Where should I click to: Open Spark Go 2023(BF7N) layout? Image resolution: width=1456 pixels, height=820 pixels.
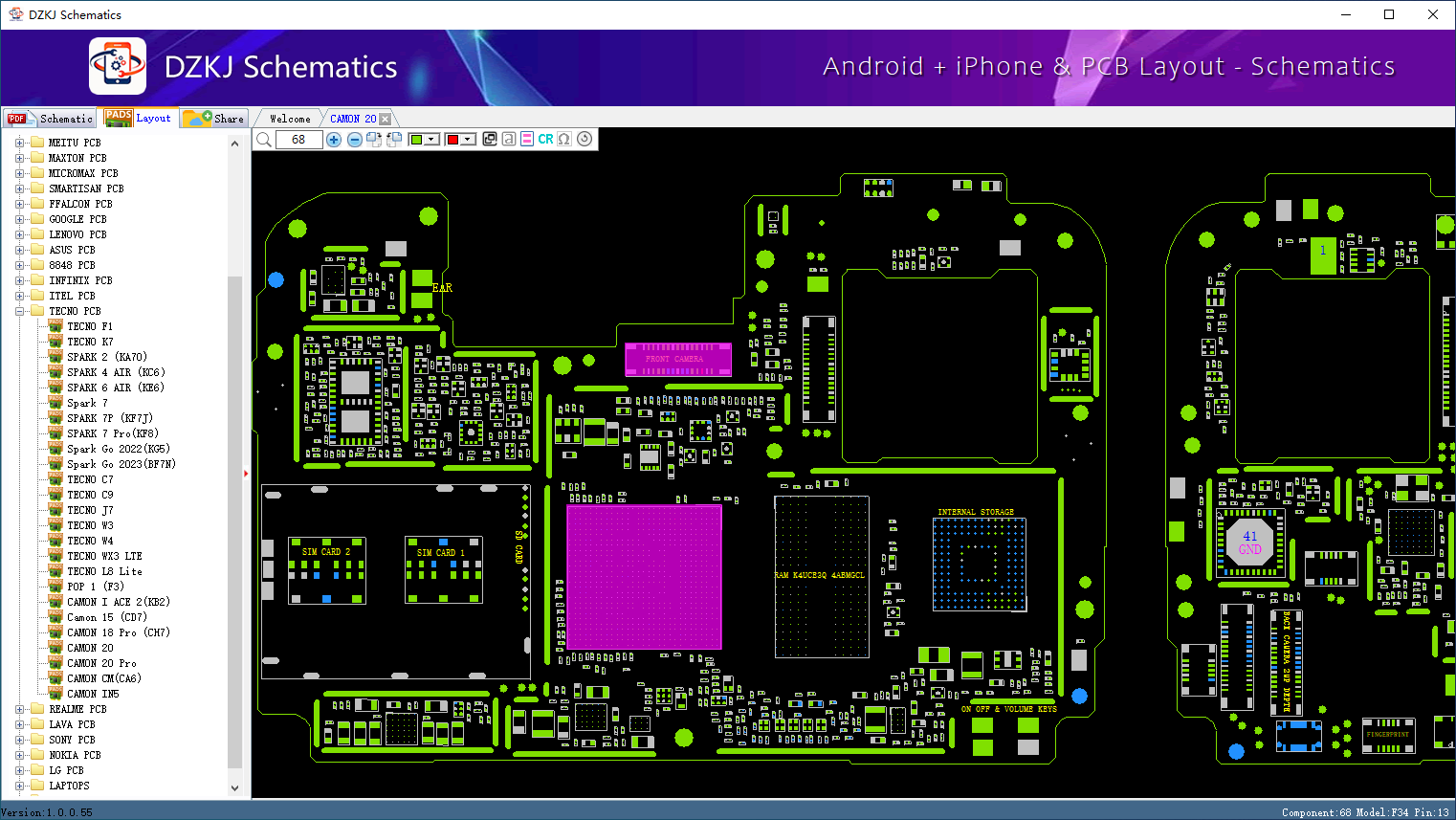pyautogui.click(x=121, y=464)
